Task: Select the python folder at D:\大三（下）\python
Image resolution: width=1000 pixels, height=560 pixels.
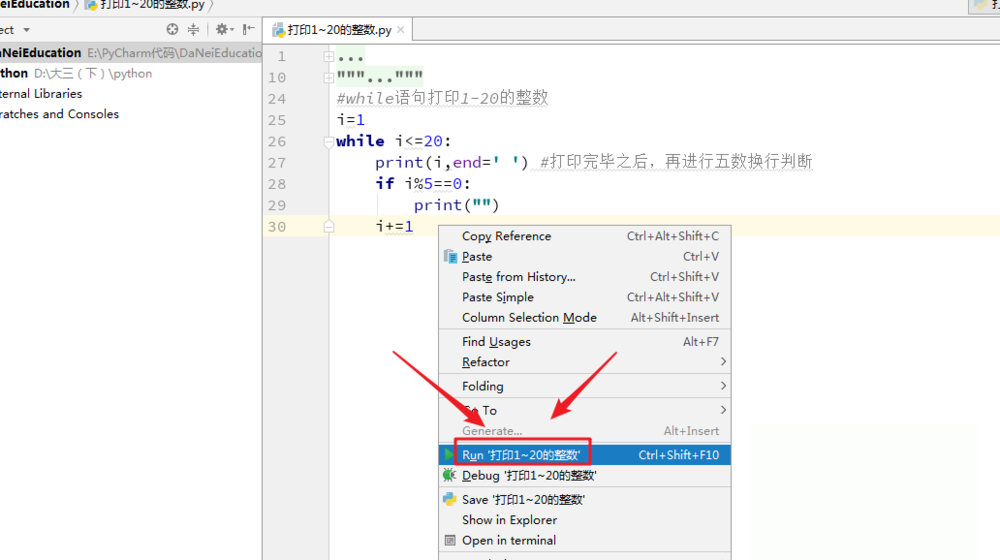Action: [76, 73]
